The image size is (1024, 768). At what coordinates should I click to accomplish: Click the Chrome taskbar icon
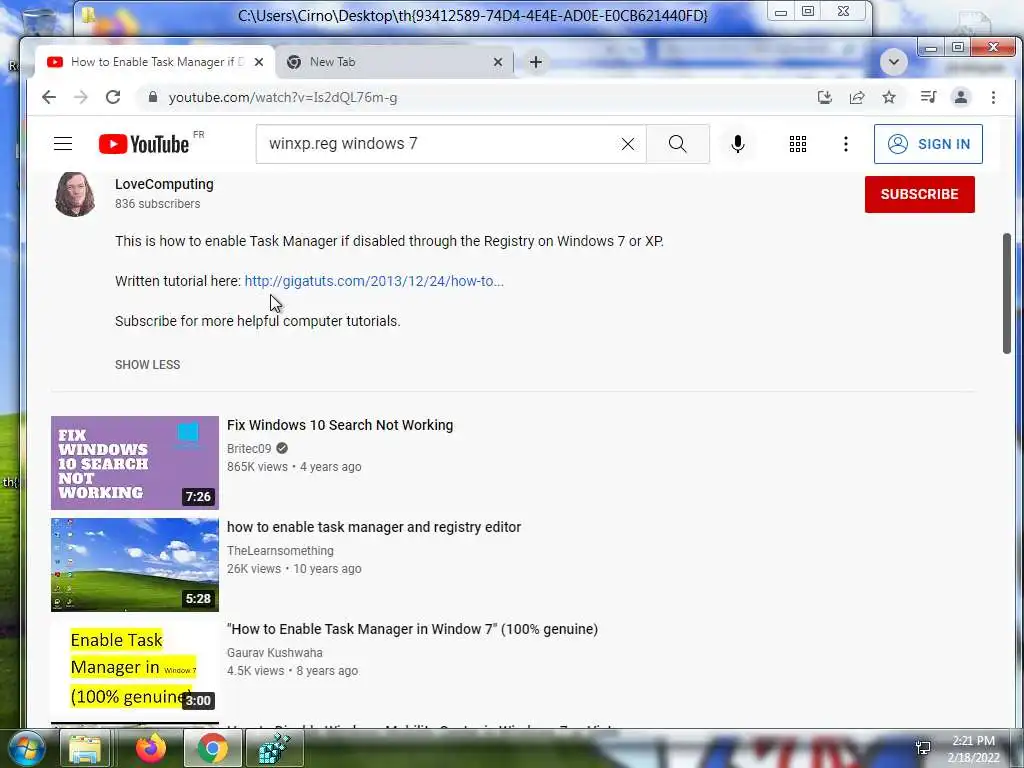click(213, 748)
